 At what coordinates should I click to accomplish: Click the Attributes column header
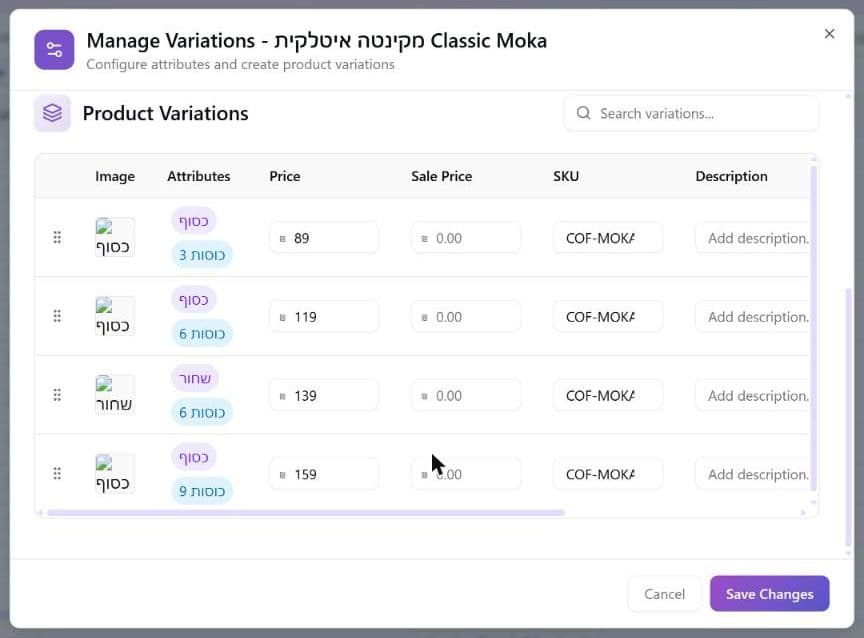199,176
